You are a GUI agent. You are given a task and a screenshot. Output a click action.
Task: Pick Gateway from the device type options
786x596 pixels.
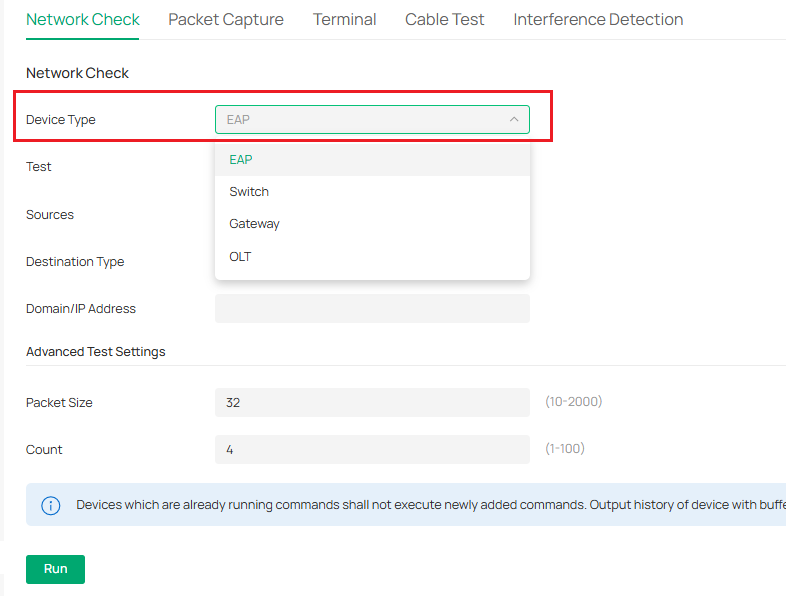(x=254, y=224)
